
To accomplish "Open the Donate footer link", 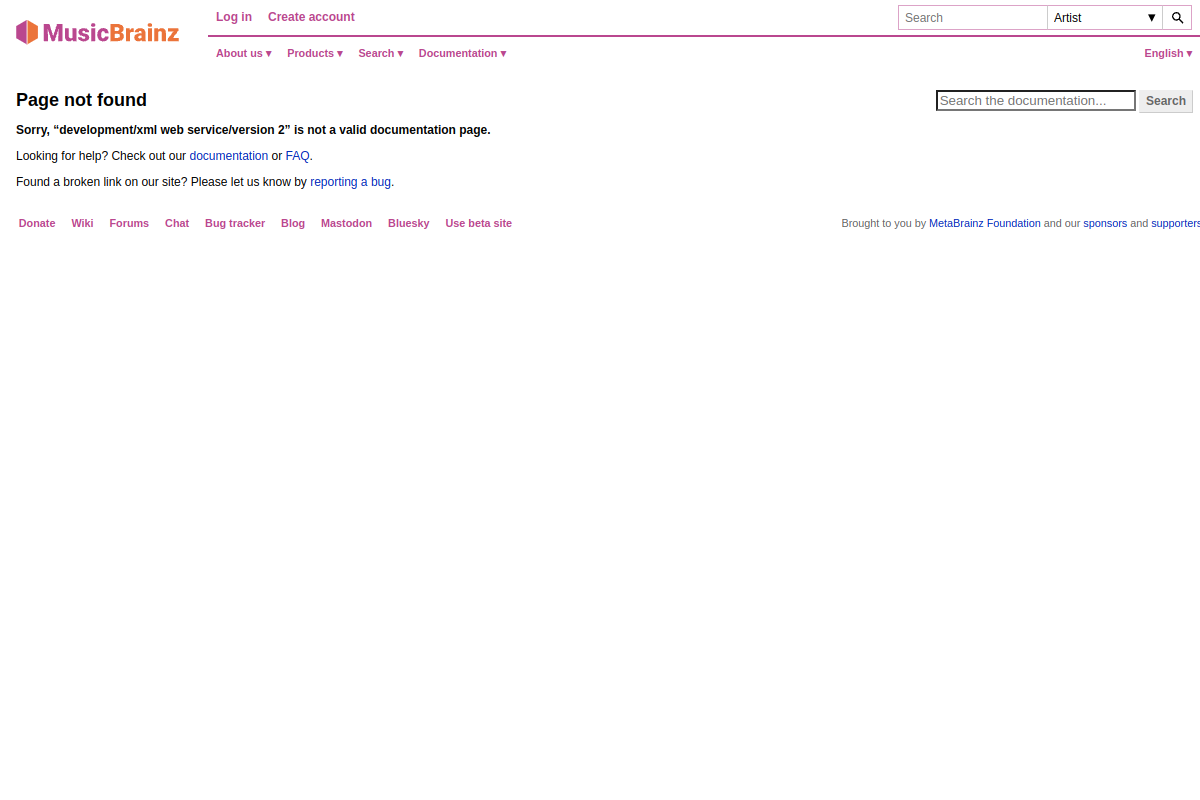I will point(37,223).
